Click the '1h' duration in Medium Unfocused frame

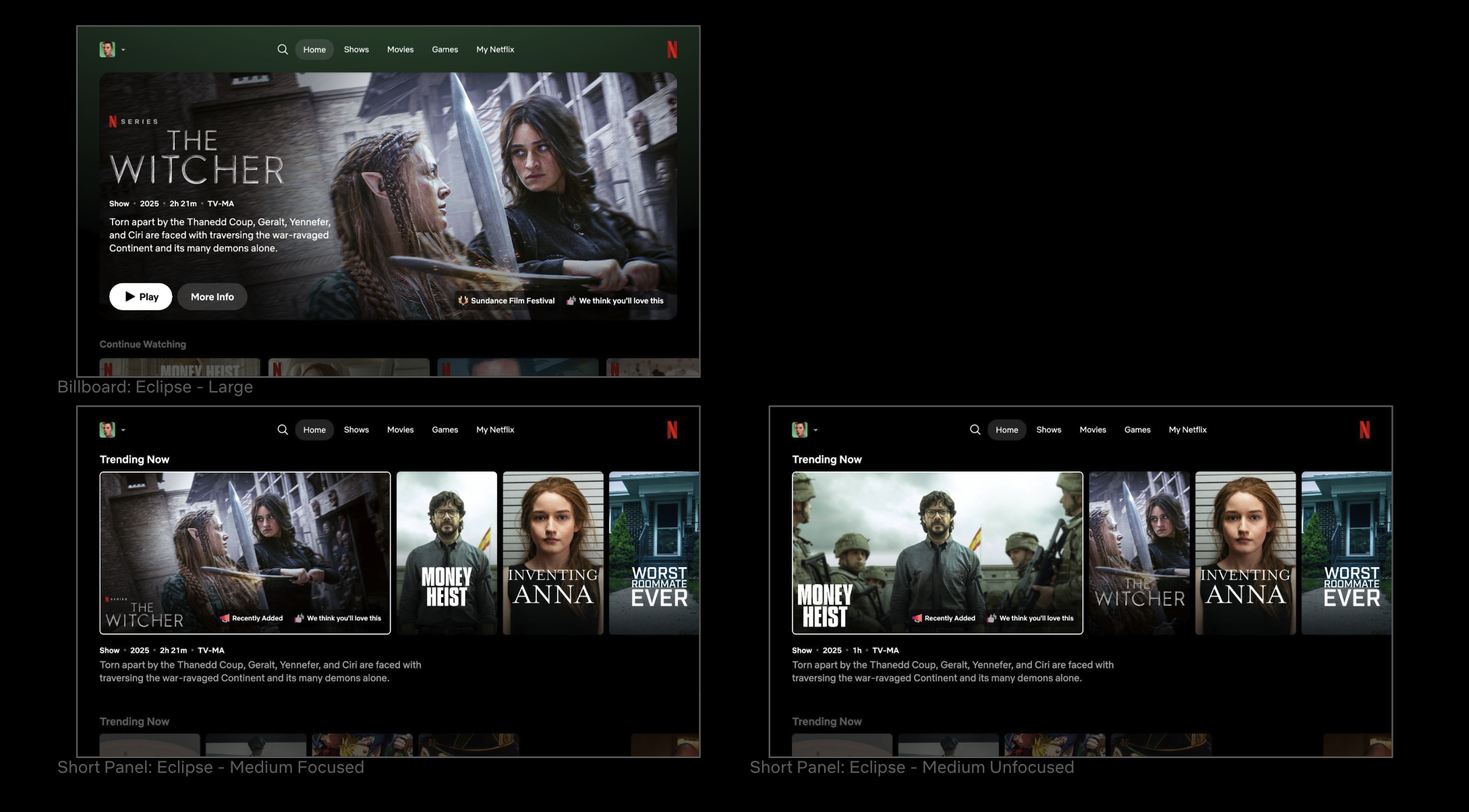[x=857, y=651]
